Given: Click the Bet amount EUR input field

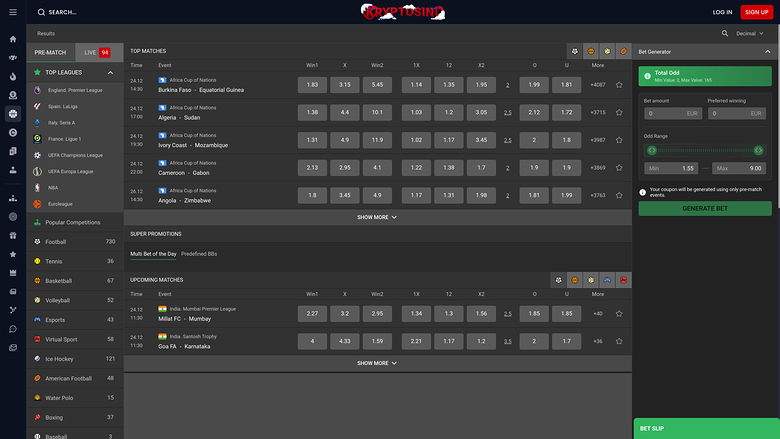Looking at the screenshot, I should click(673, 113).
